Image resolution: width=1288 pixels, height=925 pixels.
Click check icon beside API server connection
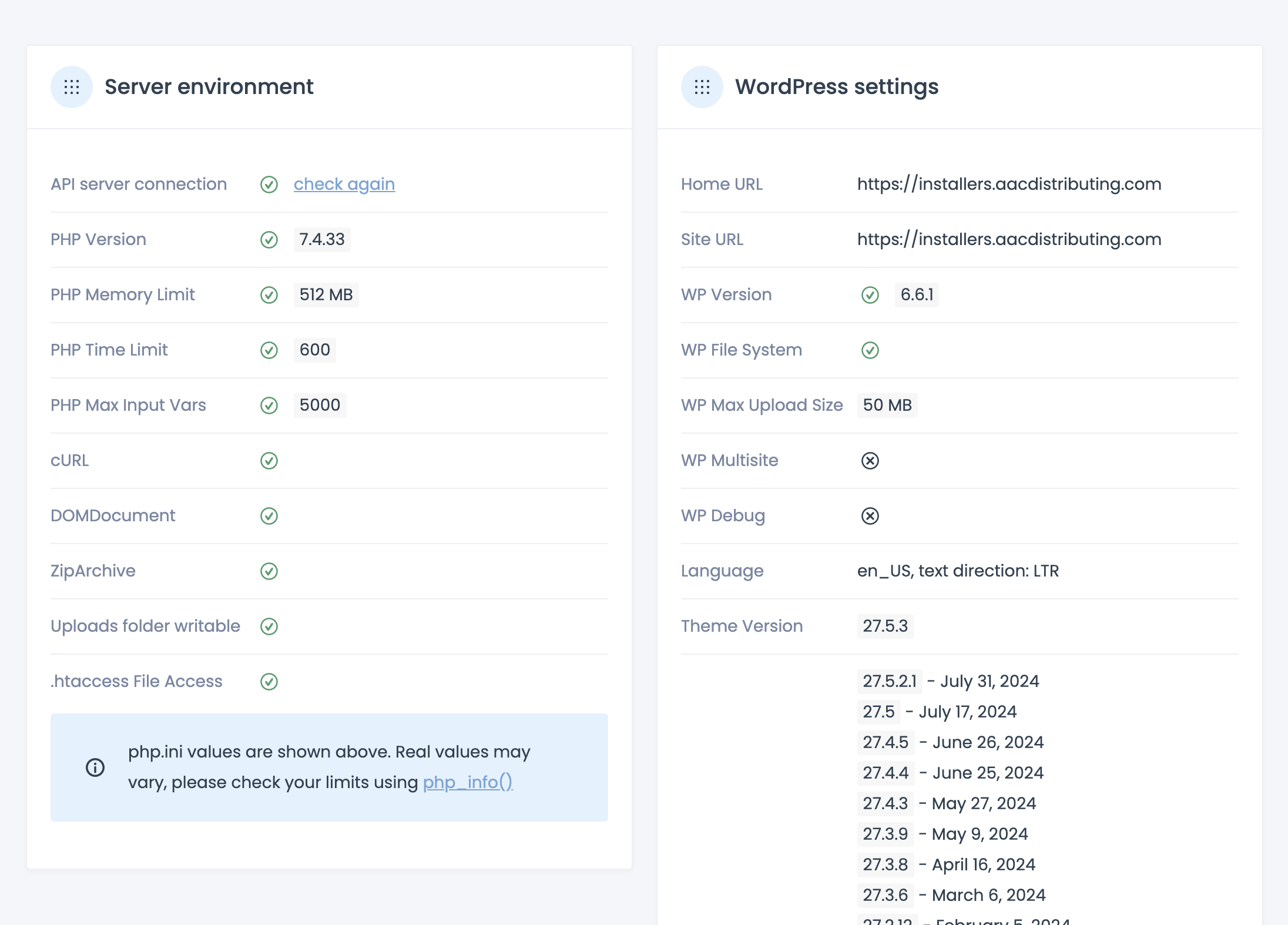click(x=269, y=185)
